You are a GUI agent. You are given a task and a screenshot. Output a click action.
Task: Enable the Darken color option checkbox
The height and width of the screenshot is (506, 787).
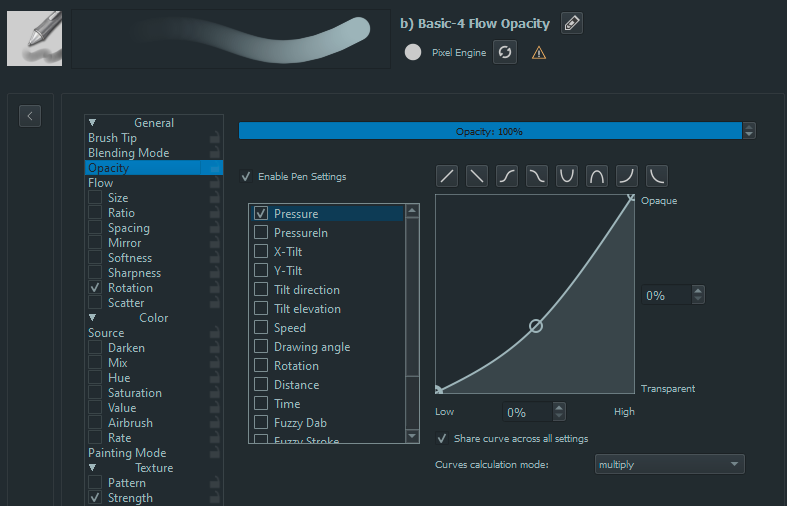click(95, 347)
